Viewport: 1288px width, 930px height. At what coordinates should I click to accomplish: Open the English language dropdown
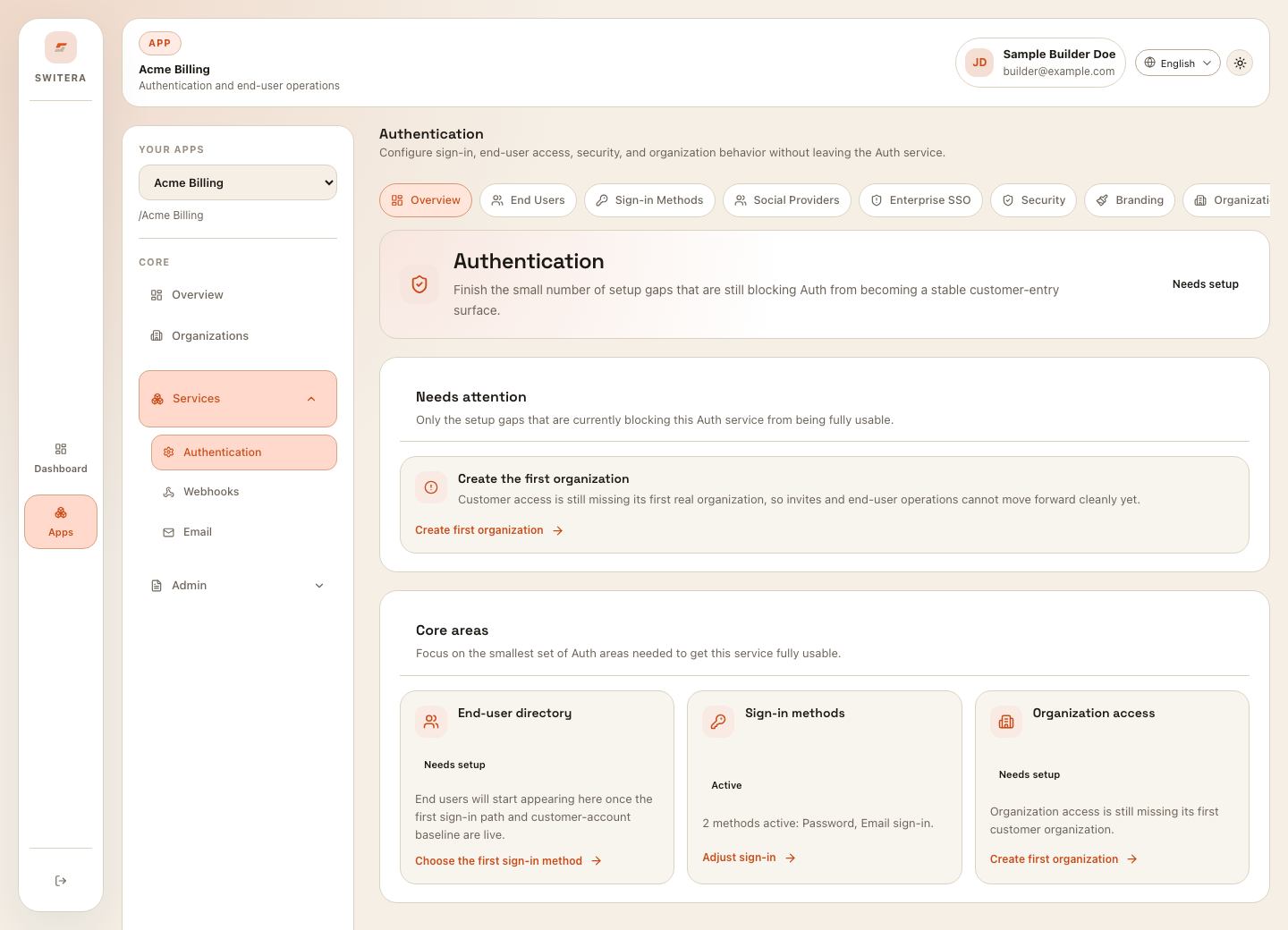[x=1178, y=63]
